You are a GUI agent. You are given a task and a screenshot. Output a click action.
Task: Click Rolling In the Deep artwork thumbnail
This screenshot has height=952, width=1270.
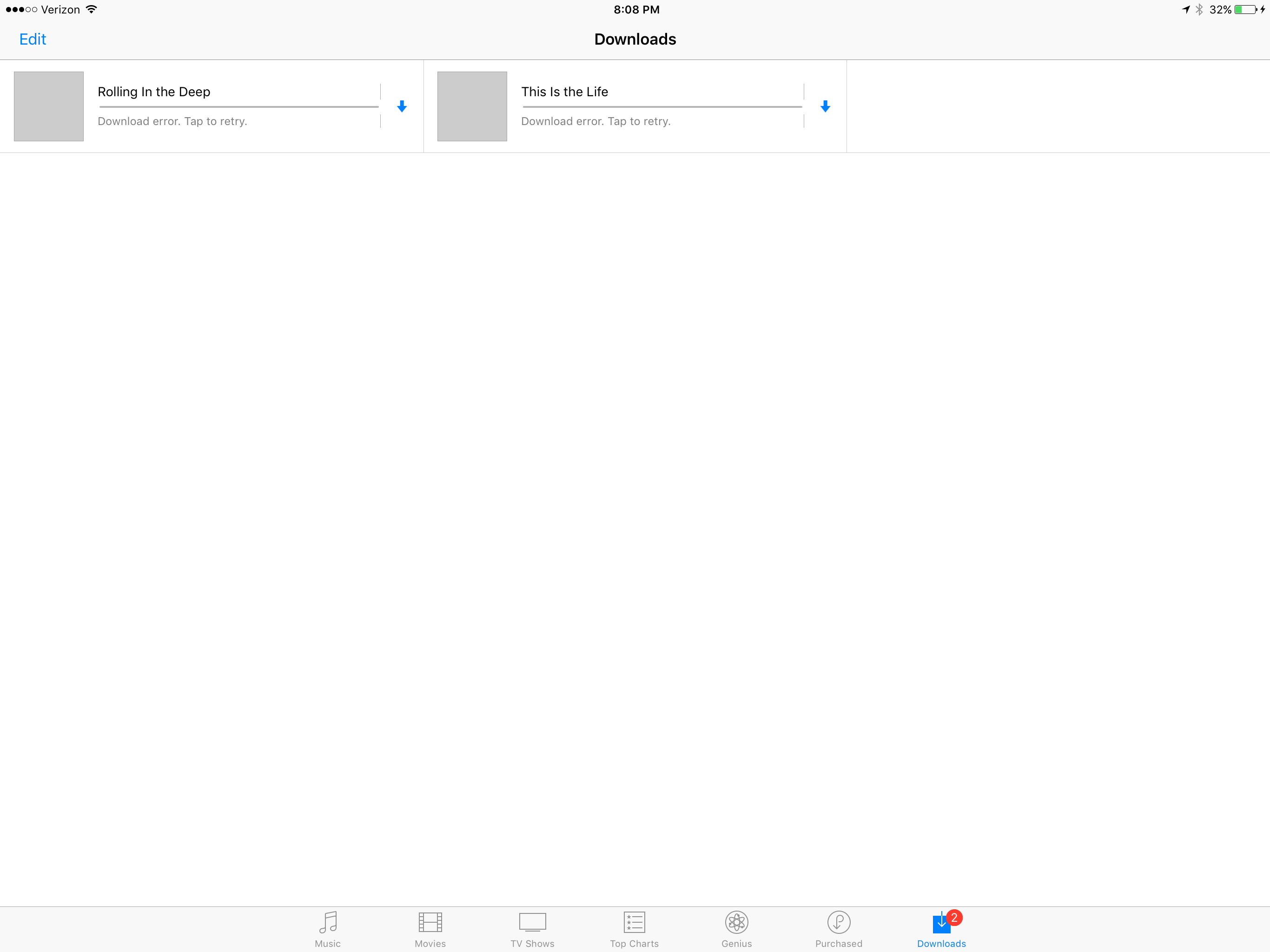[49, 106]
